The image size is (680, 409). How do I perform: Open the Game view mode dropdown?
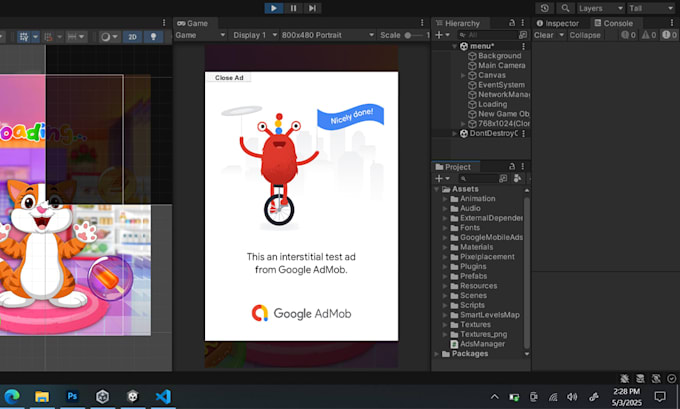tap(200, 35)
